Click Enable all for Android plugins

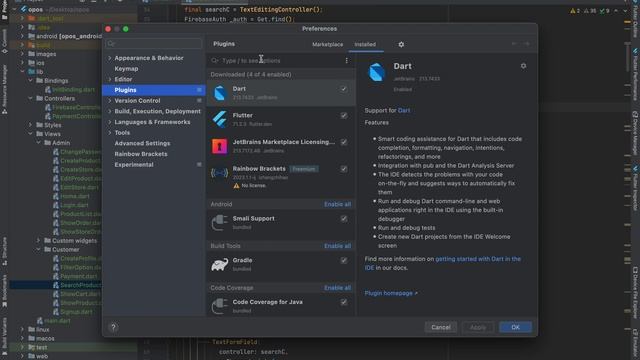click(x=337, y=204)
